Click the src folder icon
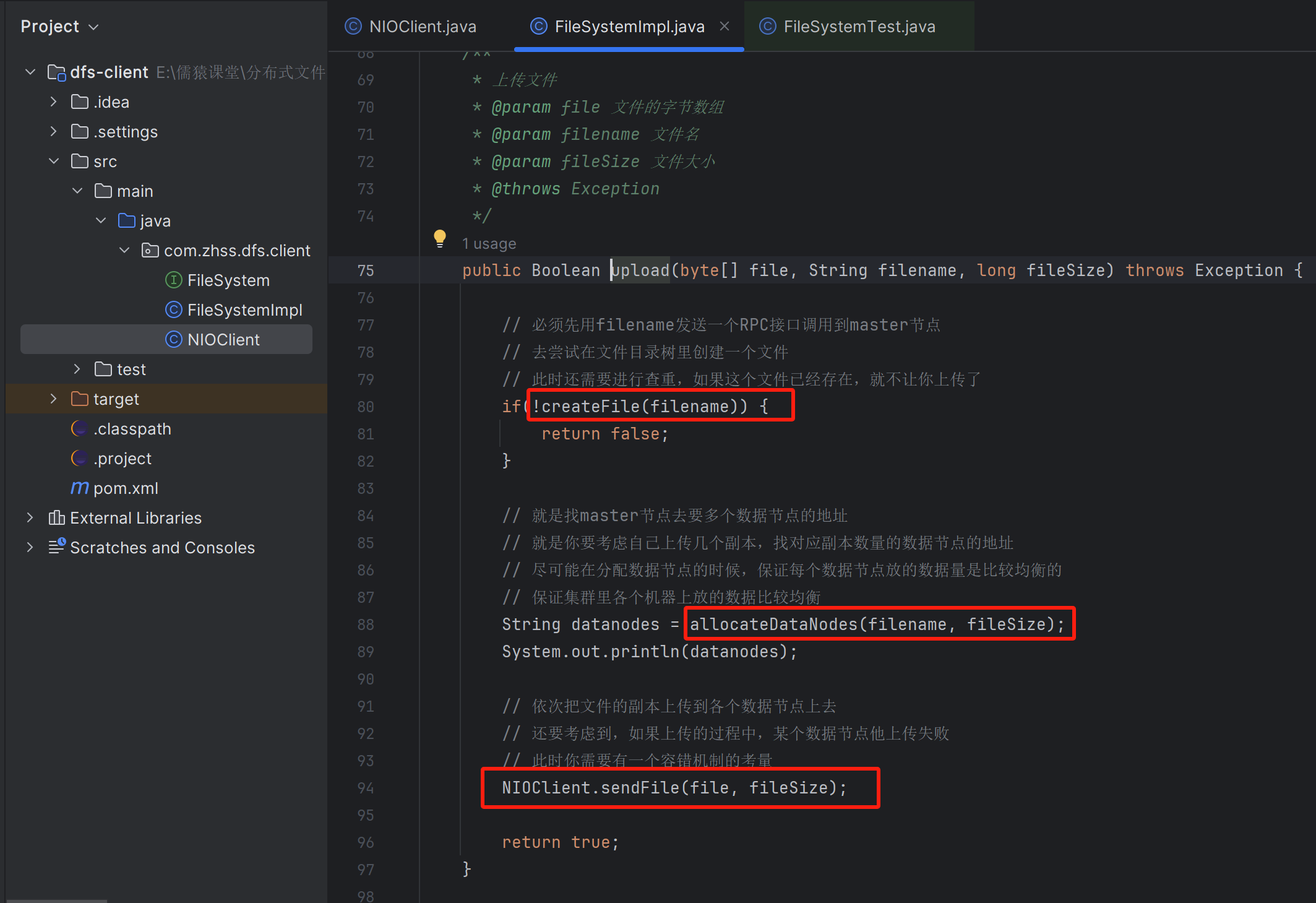The image size is (1316, 903). coord(80,161)
